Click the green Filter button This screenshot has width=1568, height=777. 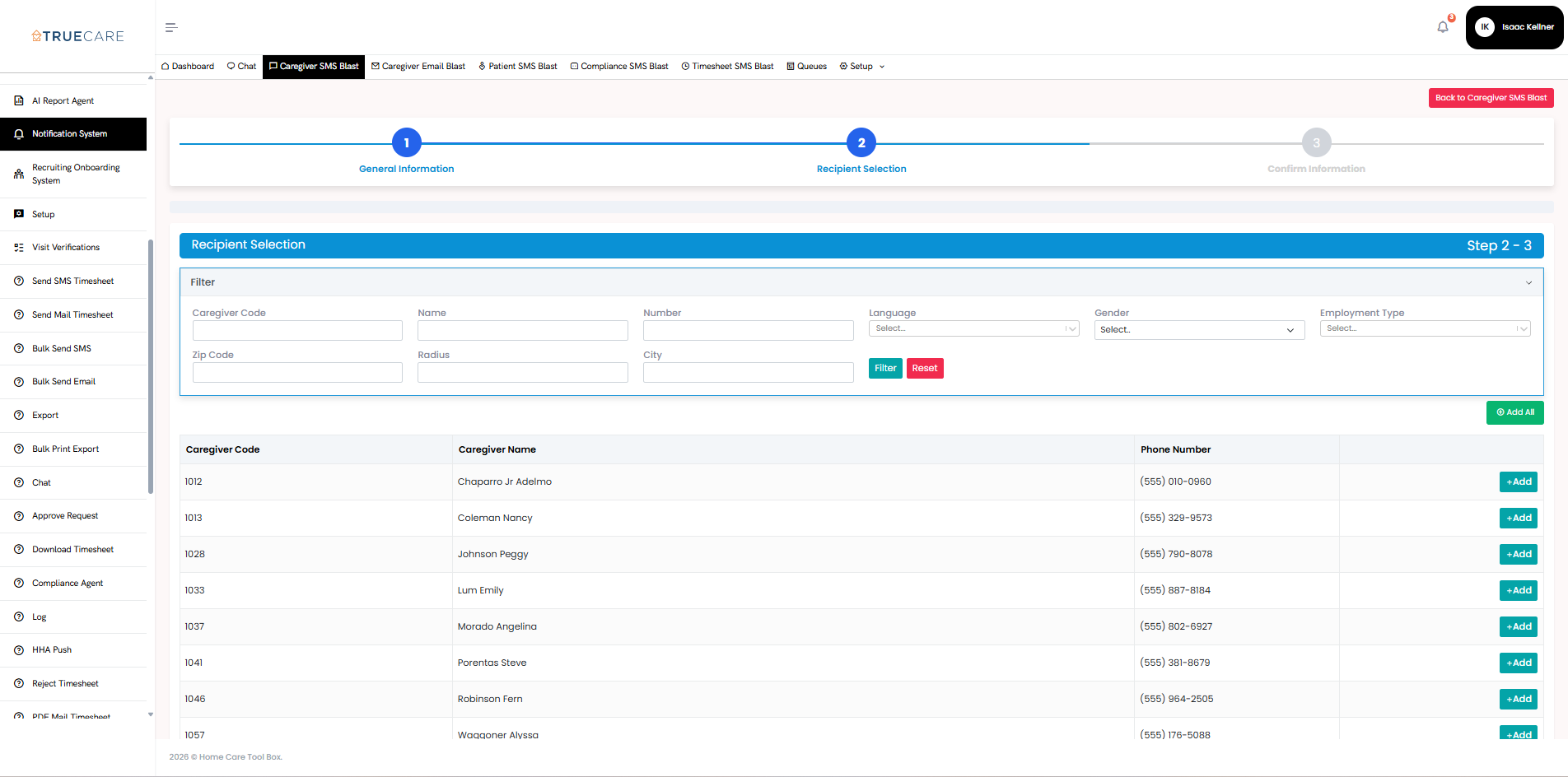(x=885, y=368)
